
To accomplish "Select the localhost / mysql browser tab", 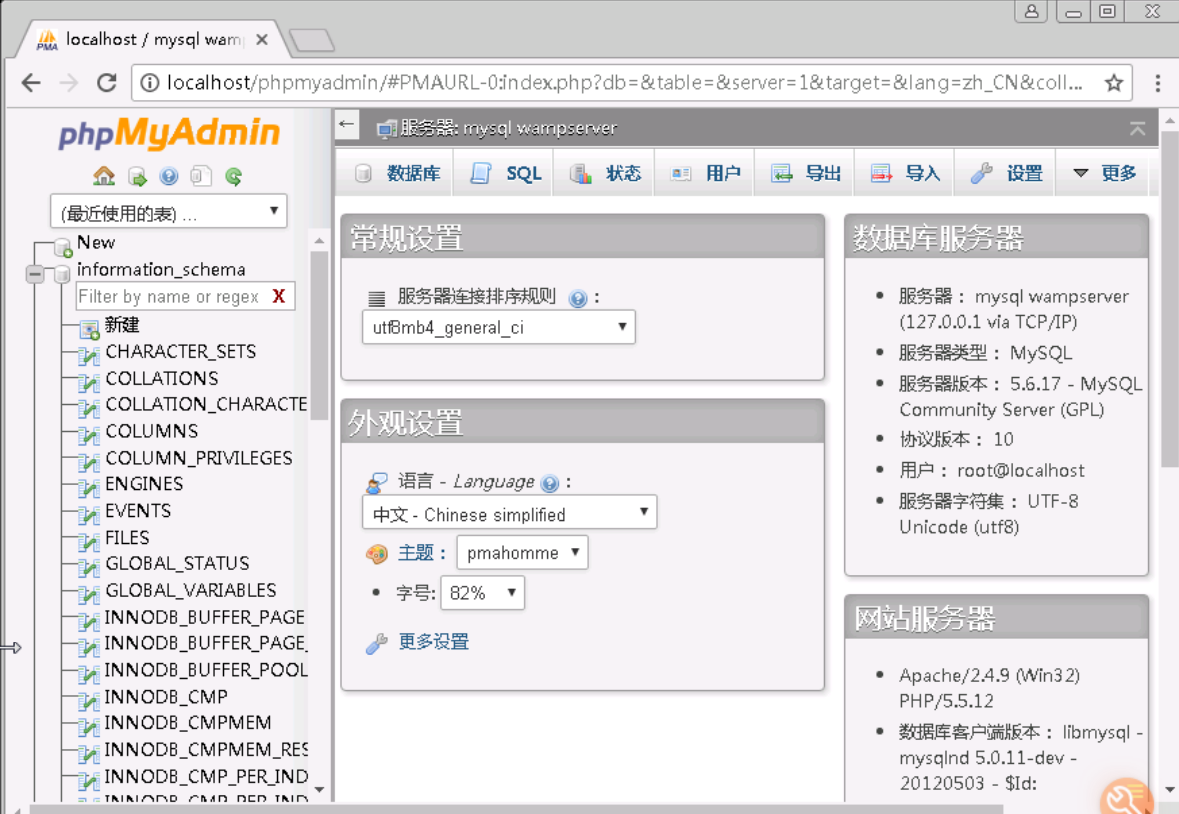I will pyautogui.click(x=153, y=39).
